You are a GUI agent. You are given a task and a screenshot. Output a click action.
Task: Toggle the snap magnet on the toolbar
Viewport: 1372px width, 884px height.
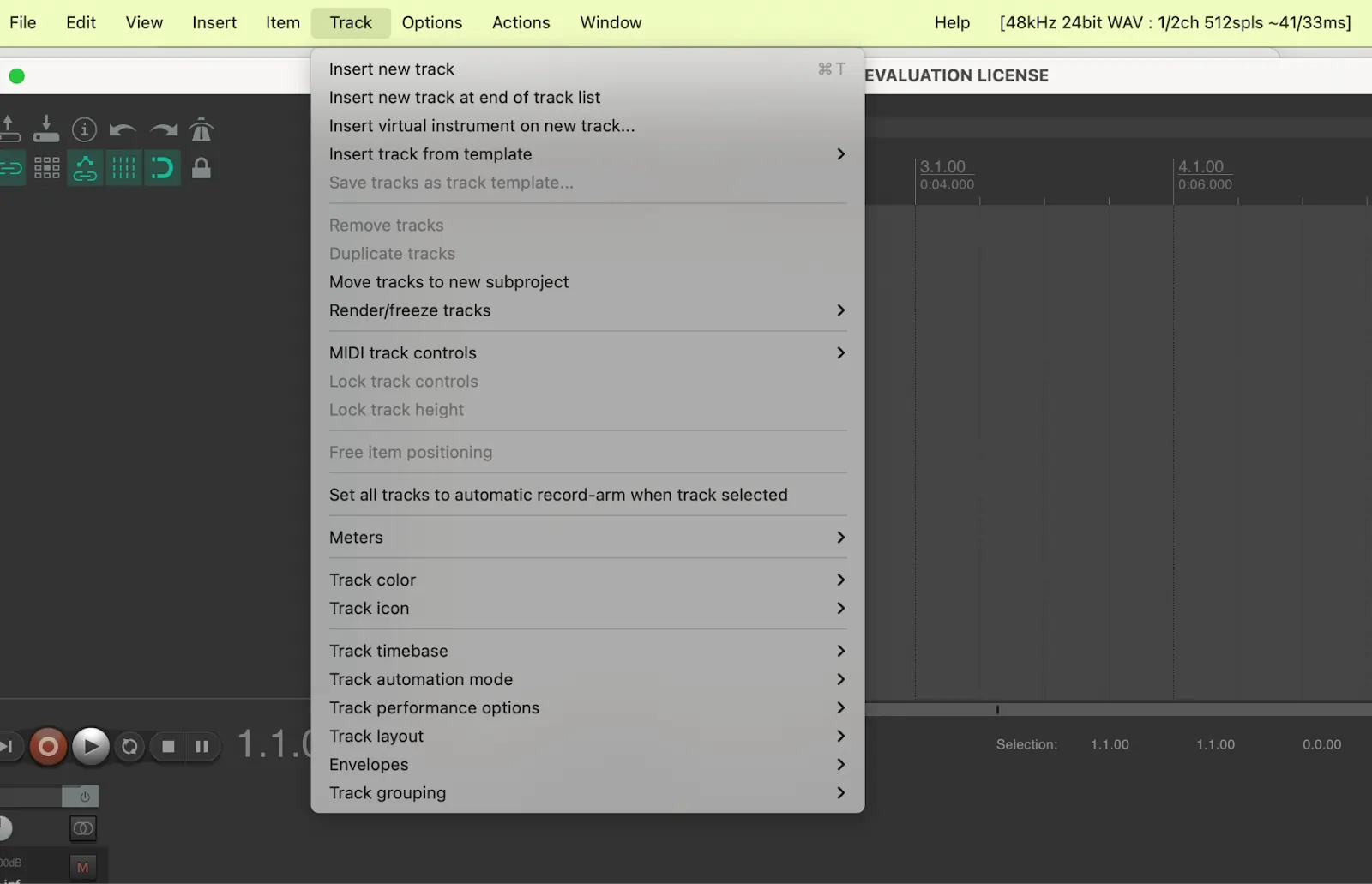(x=163, y=168)
